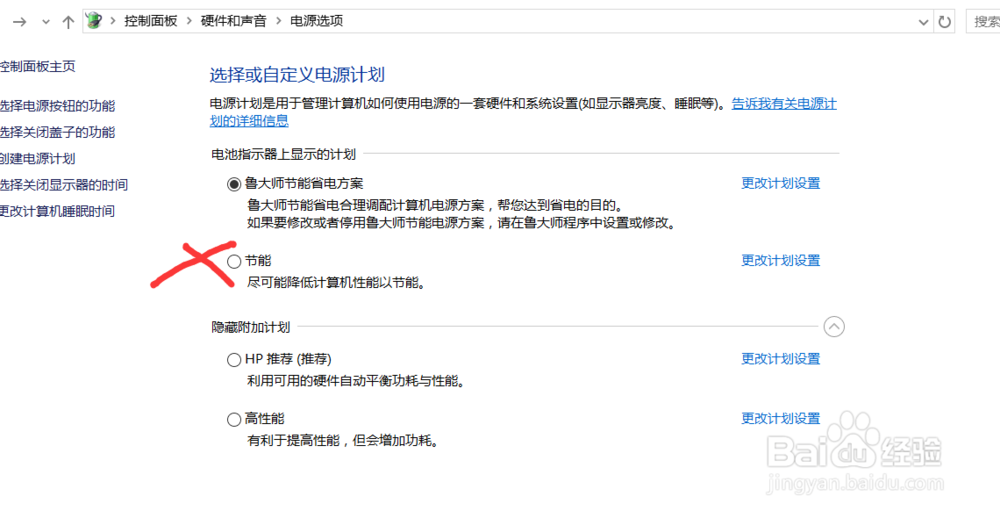Viewport: 1000px width, 518px height.
Task: Click text 利用可用的硬件自动平衡功耗与性能。
Action: 355,381
